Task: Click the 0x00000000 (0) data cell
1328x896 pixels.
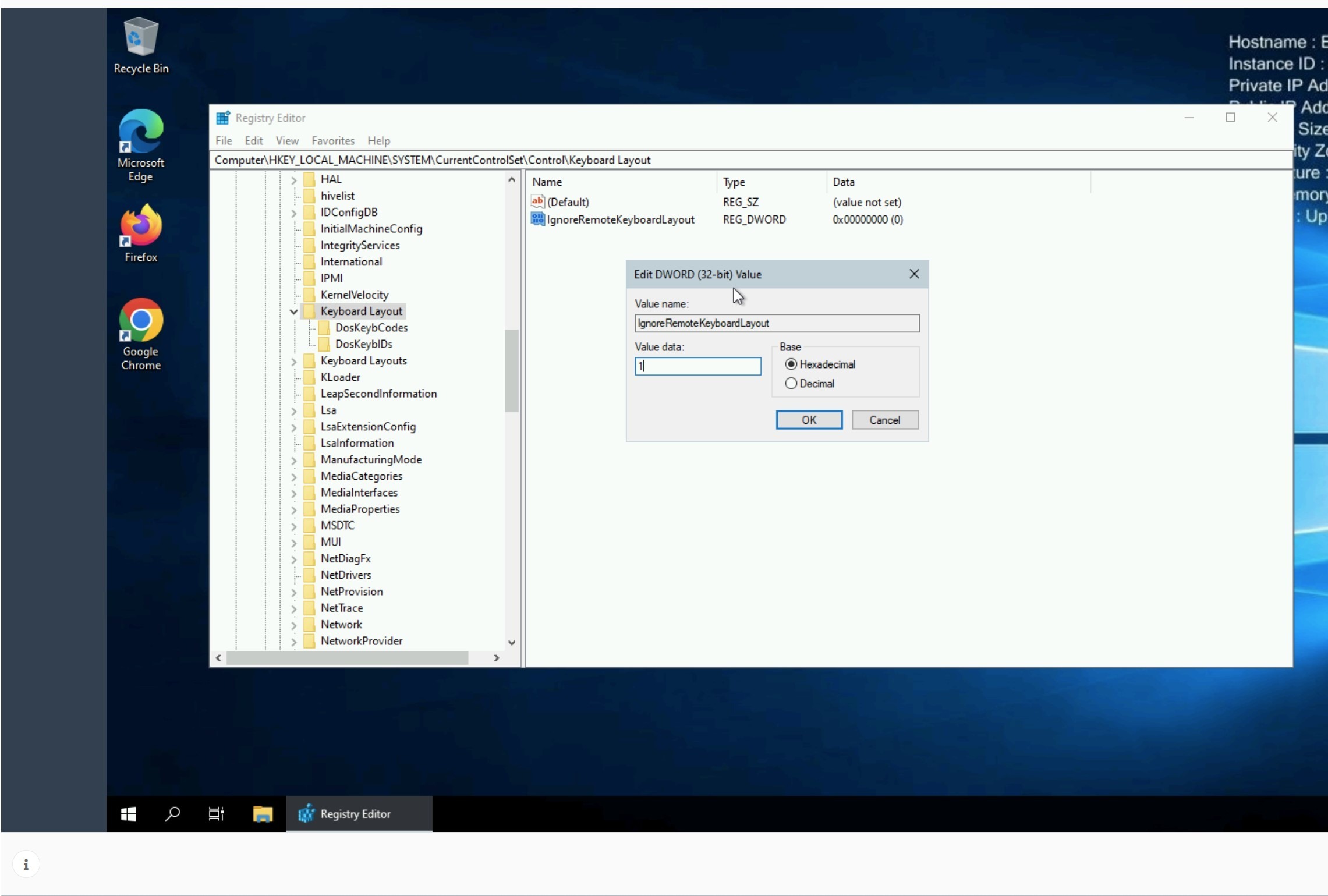Action: pyautogui.click(x=867, y=219)
